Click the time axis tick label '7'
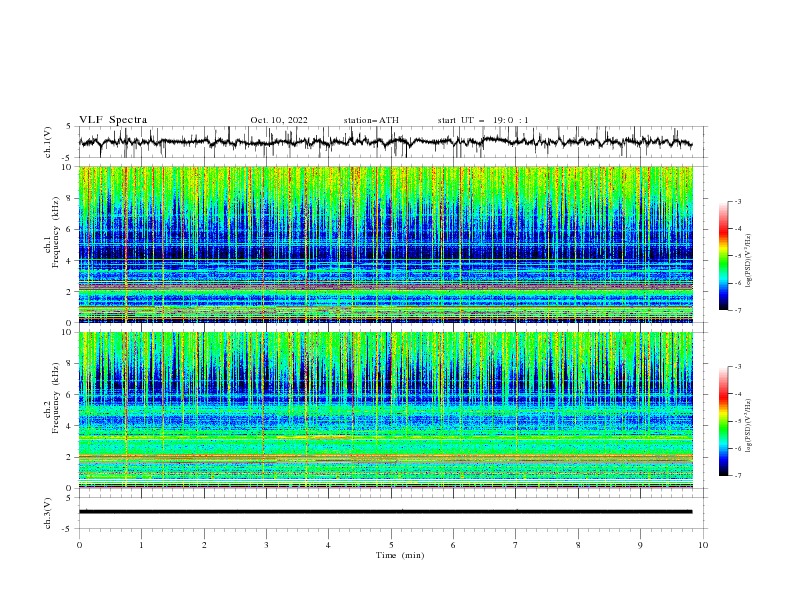The width and height of the screenshot is (792, 612). click(x=516, y=545)
